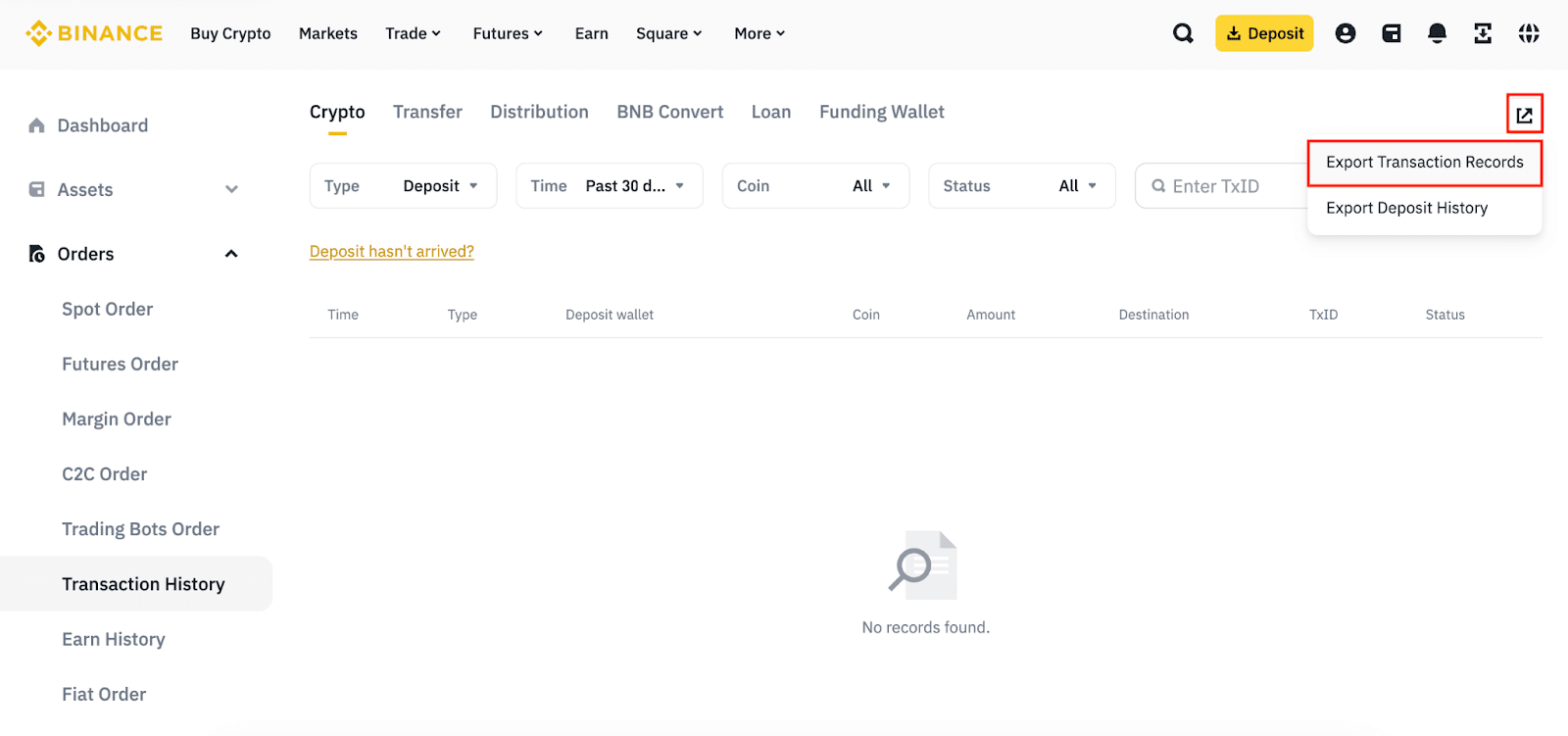The width and height of the screenshot is (1568, 736).
Task: Click the export icon at top right
Action: coord(1525,115)
